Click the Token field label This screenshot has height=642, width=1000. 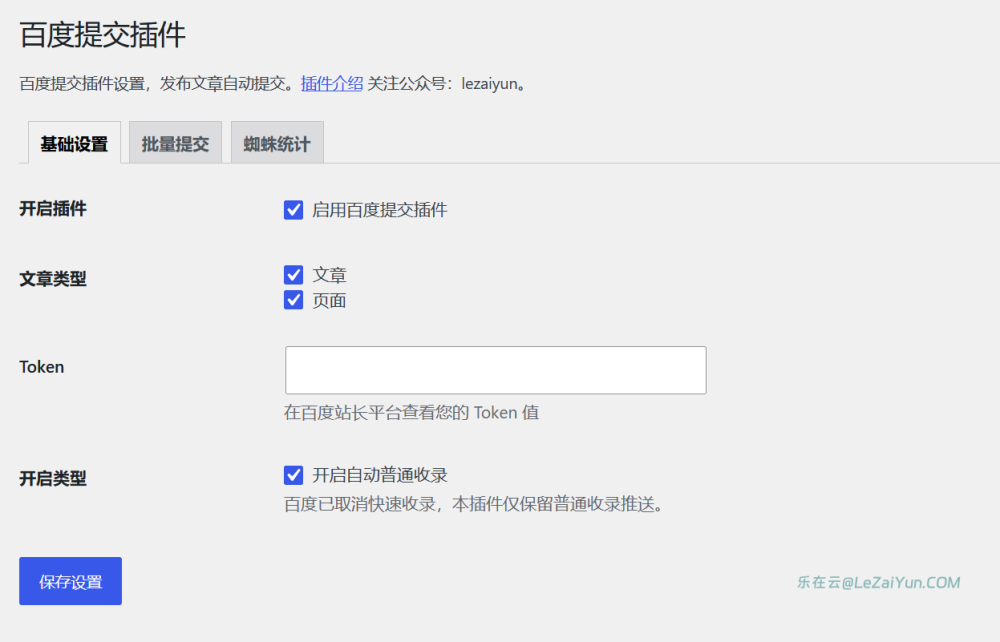41,367
